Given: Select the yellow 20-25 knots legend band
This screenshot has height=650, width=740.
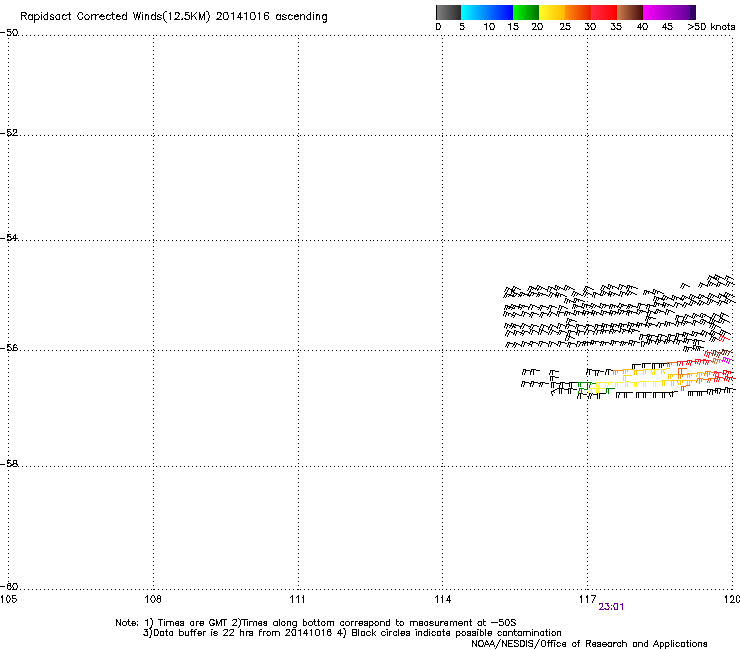Looking at the screenshot, I should click(x=552, y=12).
